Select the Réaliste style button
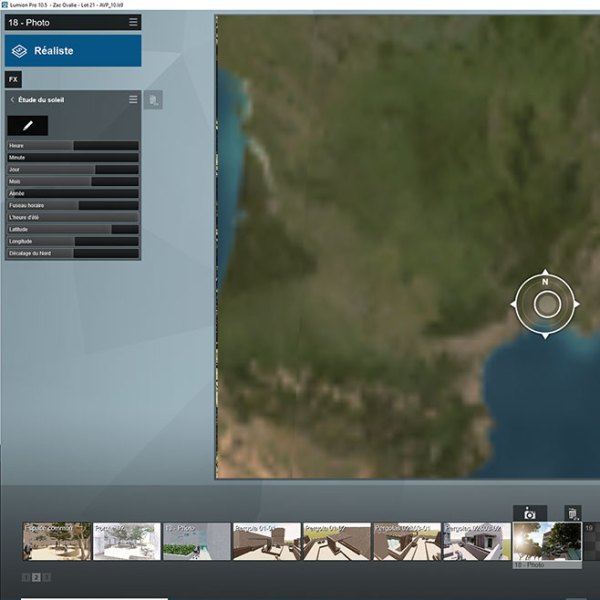This screenshot has width=600, height=600. coord(73,51)
